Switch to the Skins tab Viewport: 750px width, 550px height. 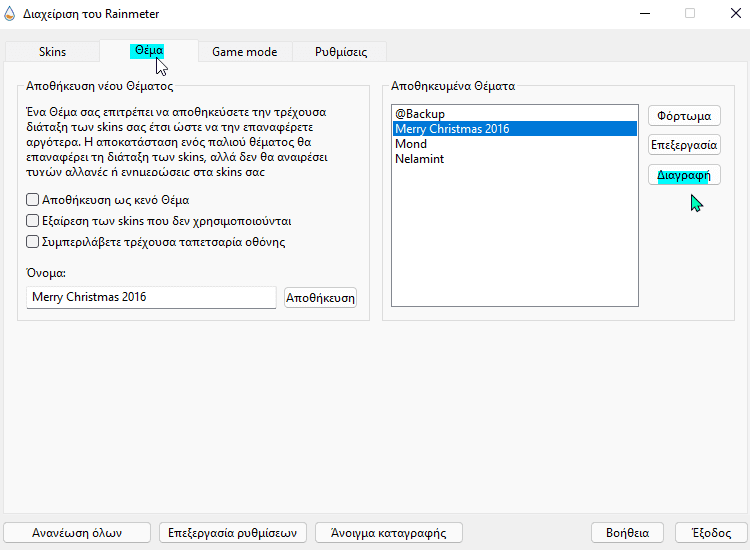point(52,52)
